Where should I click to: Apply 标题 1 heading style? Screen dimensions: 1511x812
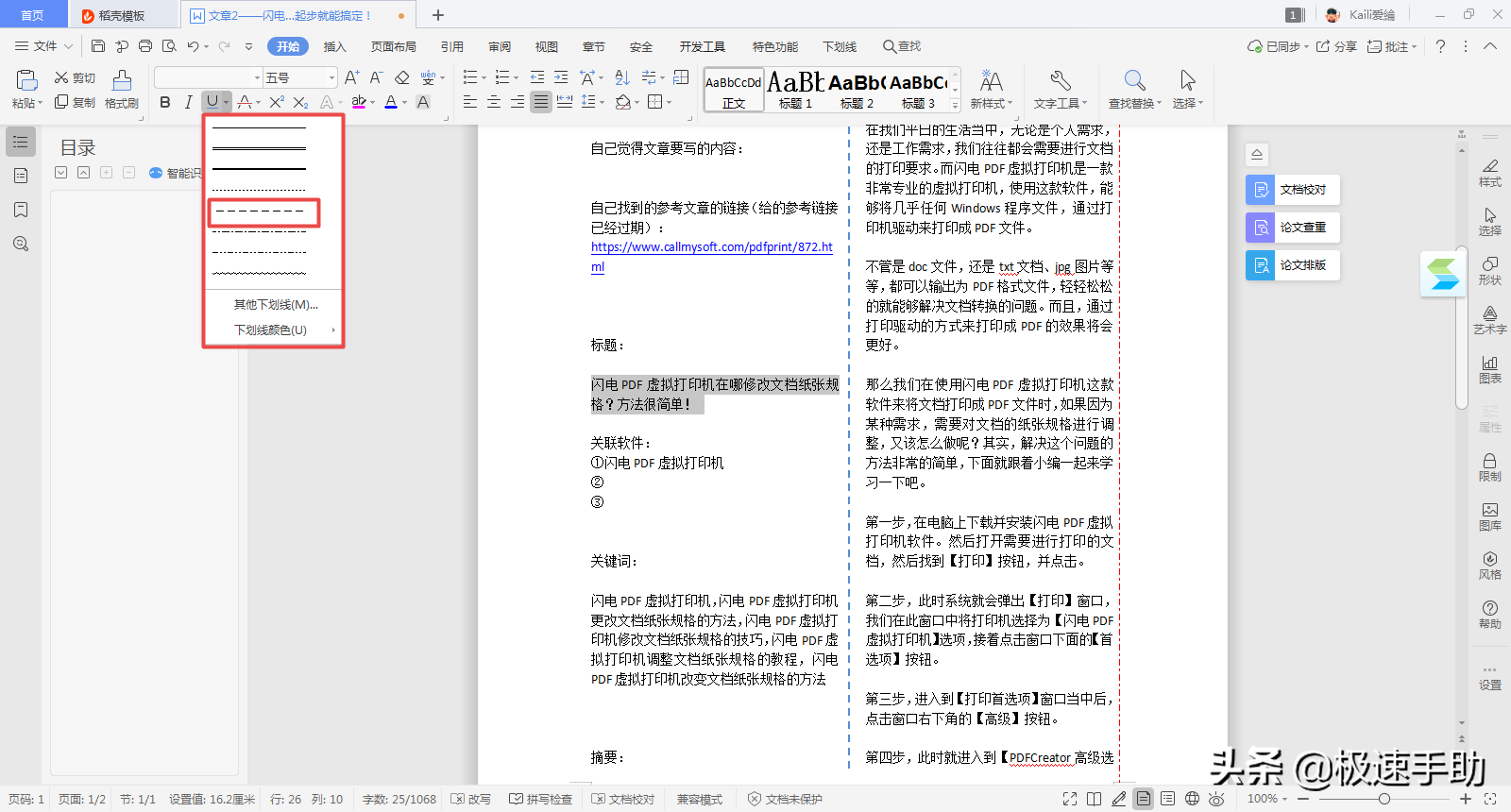795,91
